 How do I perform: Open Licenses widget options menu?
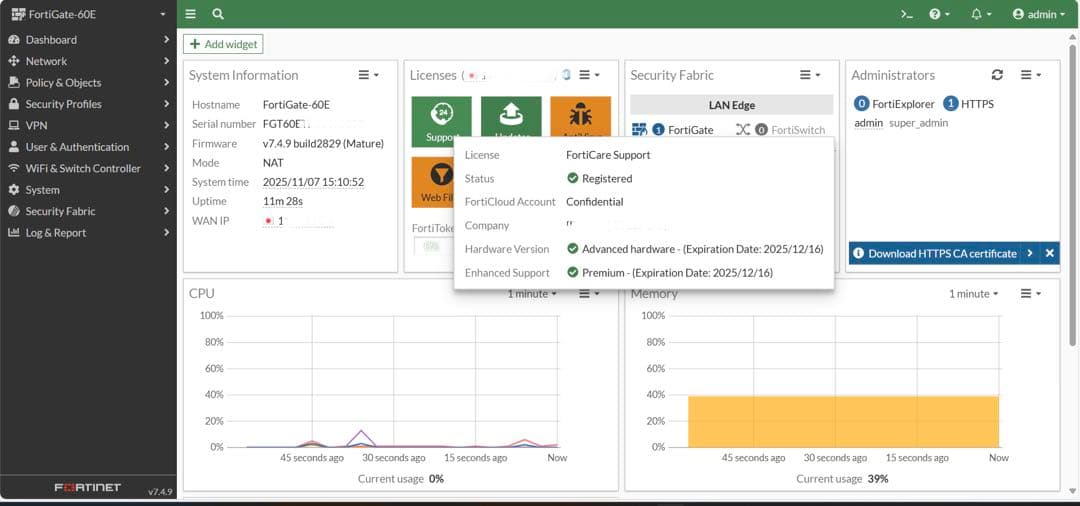589,75
